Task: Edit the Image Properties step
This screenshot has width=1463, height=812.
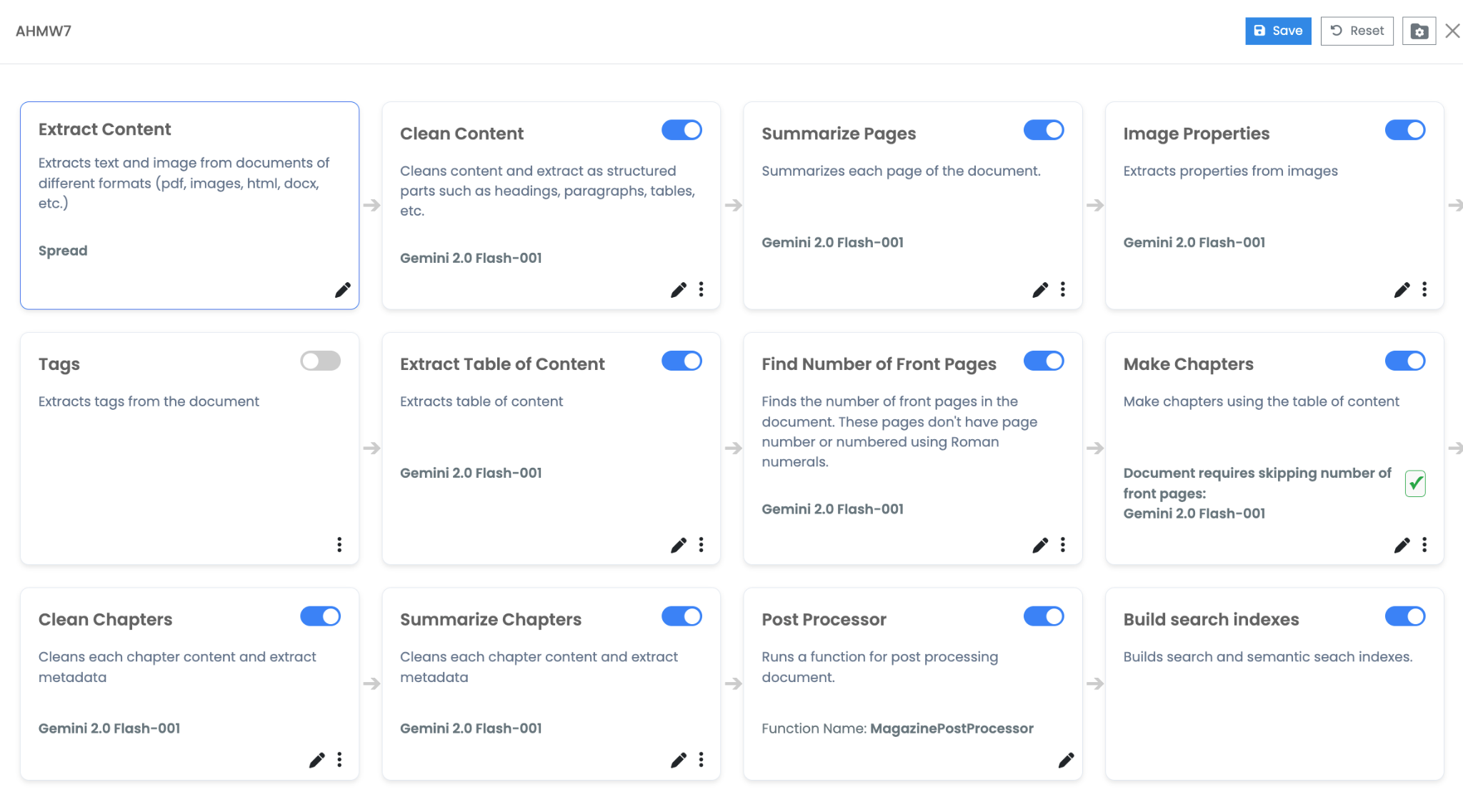Action: click(x=1402, y=289)
